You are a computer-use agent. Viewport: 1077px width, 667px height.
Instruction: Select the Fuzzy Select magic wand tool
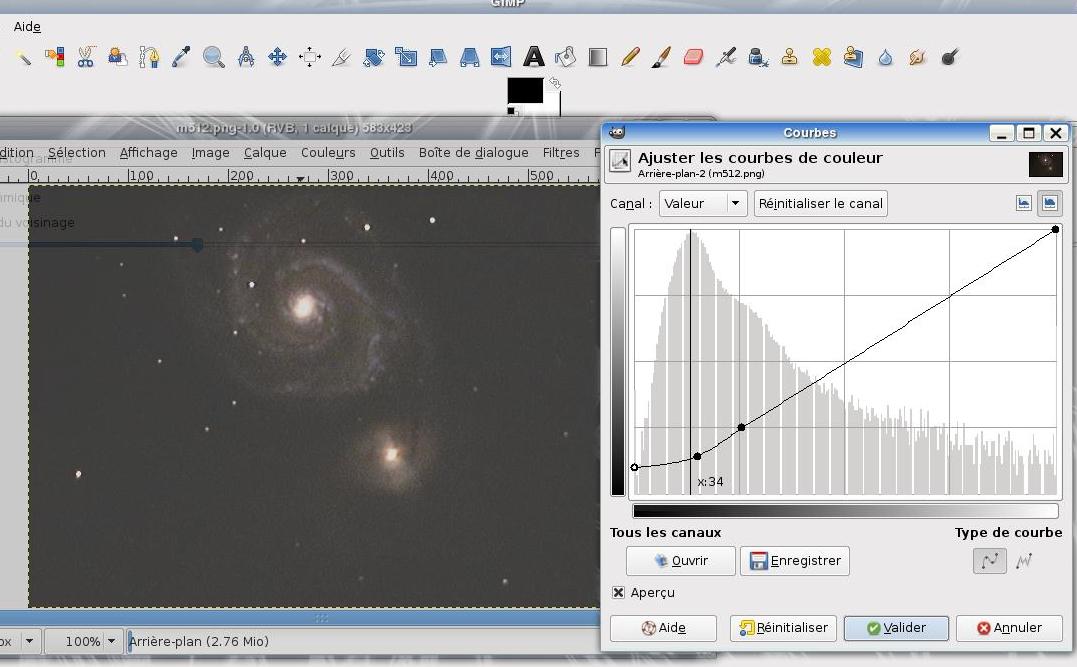point(23,57)
